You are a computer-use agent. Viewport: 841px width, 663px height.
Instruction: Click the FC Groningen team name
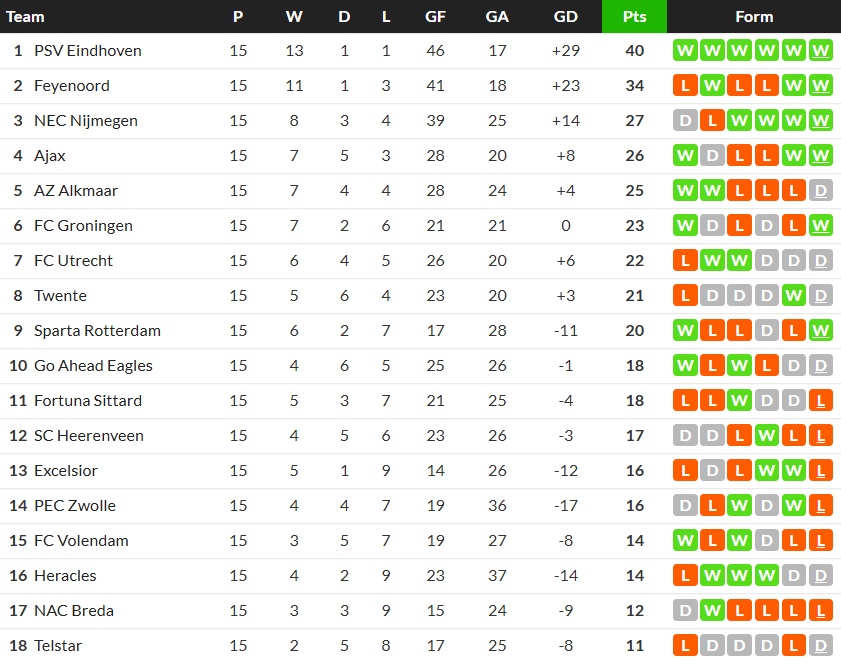83,226
